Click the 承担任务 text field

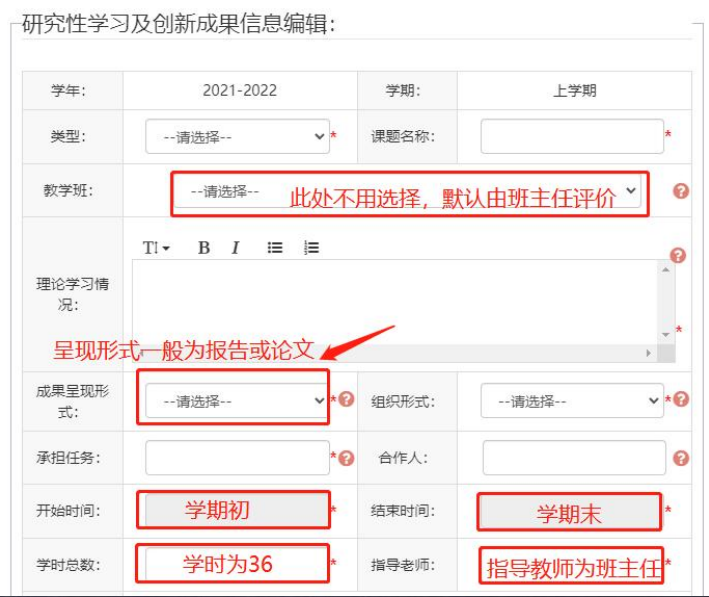click(x=237, y=458)
